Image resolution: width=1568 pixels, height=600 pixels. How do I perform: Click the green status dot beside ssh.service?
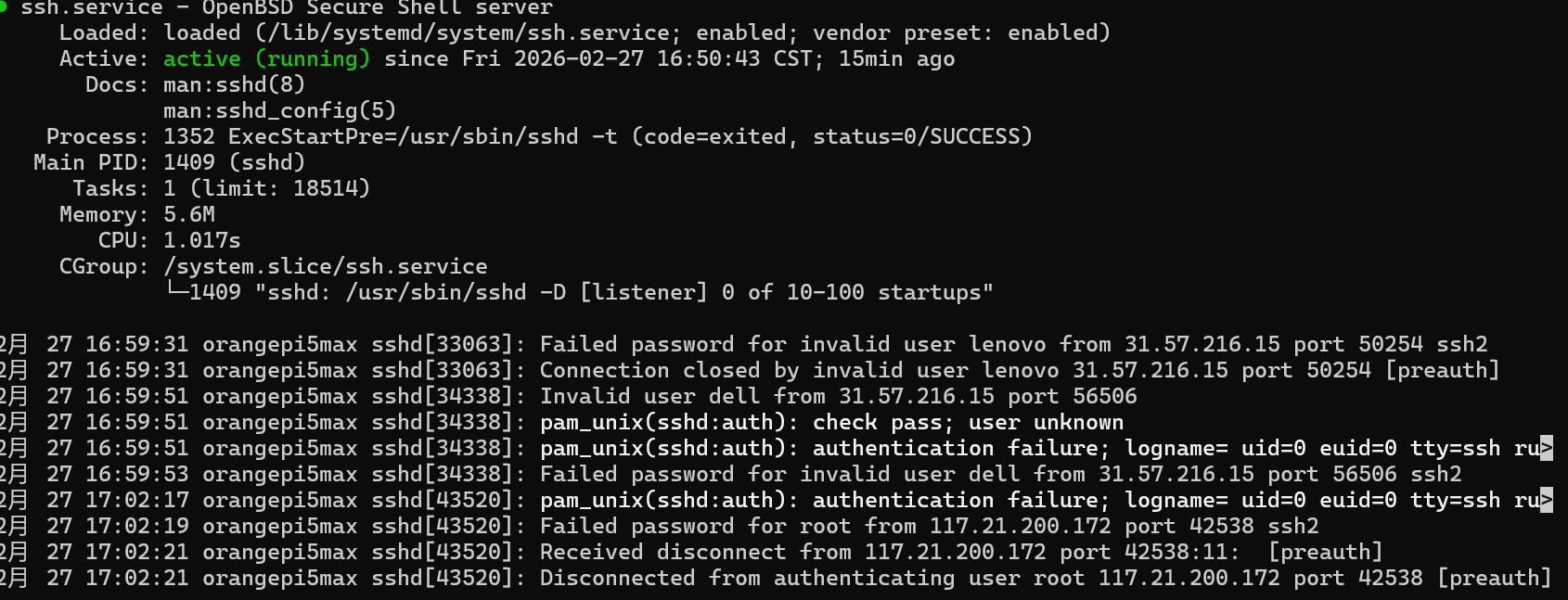click(x=4, y=6)
